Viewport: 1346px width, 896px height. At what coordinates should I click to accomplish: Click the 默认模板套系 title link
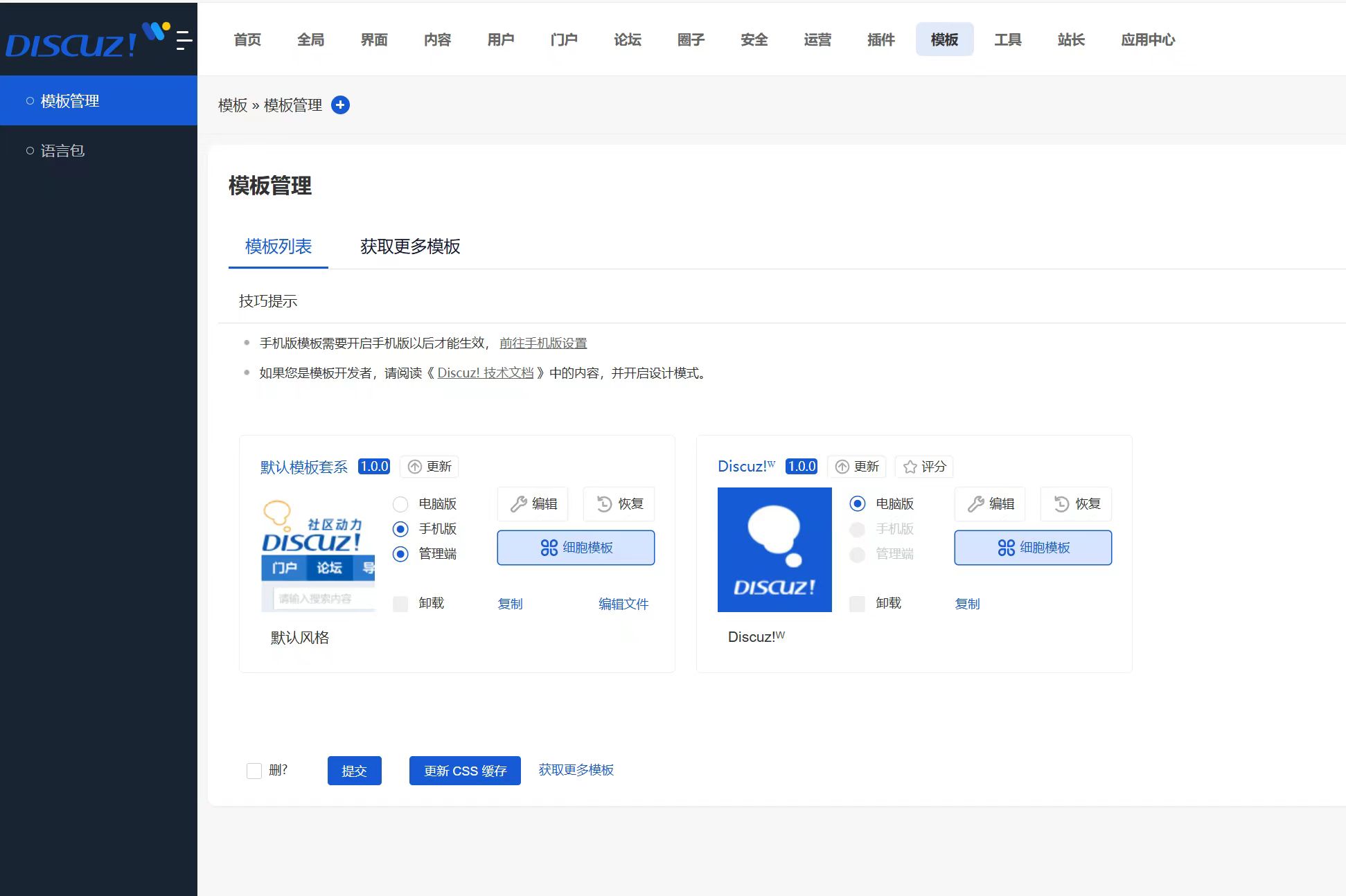tap(304, 467)
